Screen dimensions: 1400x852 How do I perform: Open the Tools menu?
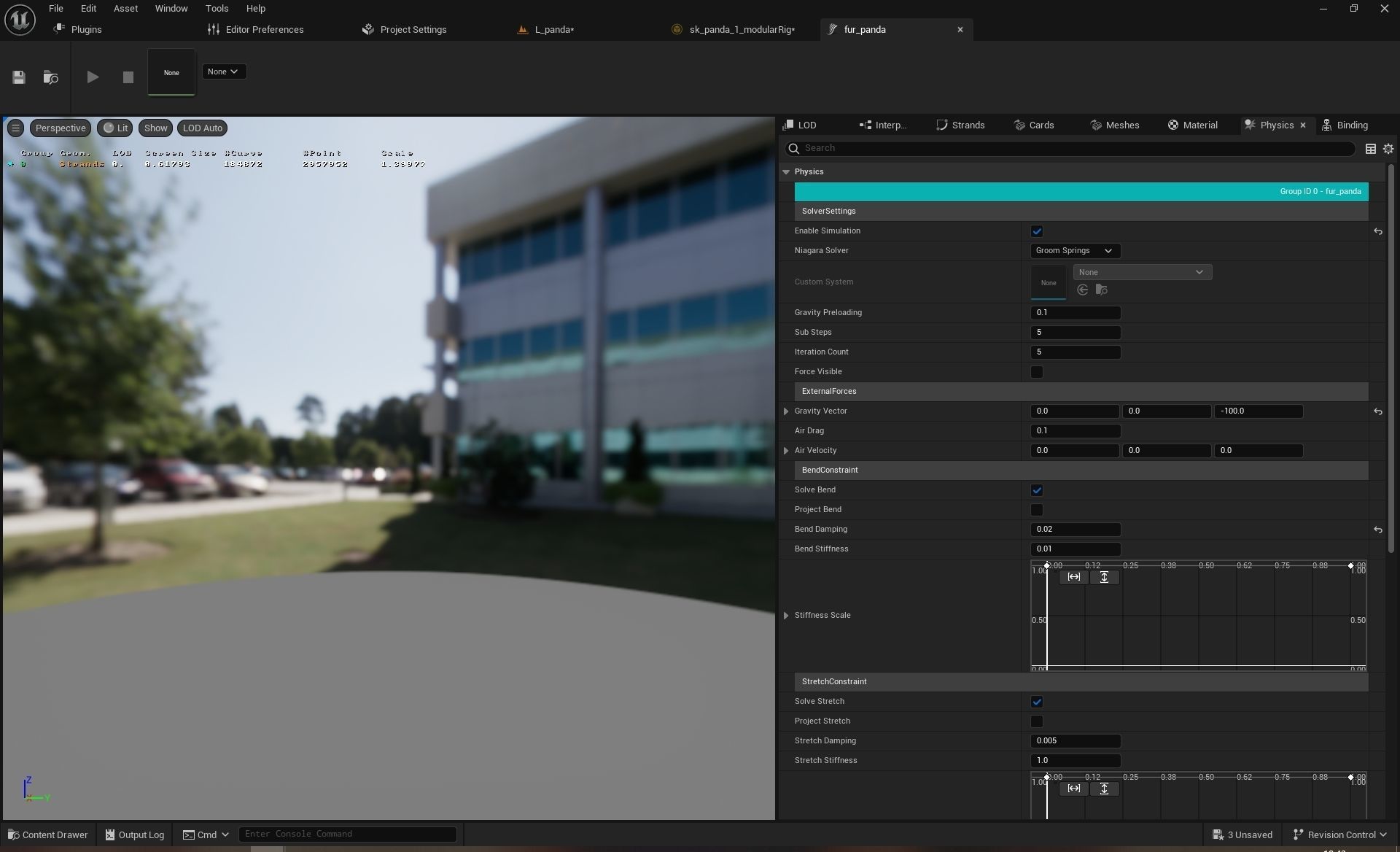point(217,9)
